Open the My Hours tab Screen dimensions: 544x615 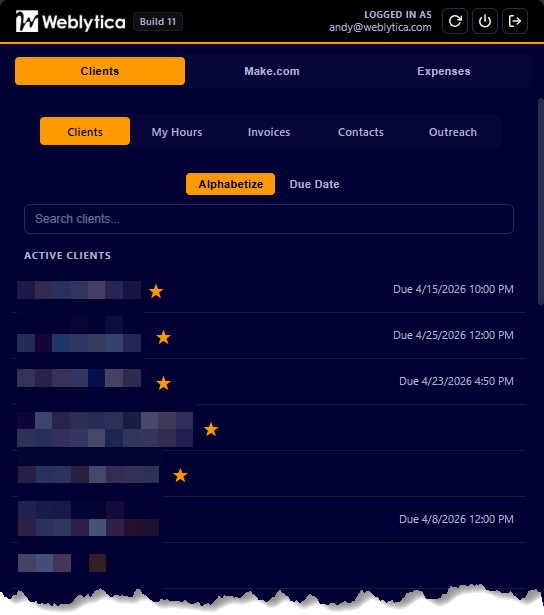click(177, 132)
